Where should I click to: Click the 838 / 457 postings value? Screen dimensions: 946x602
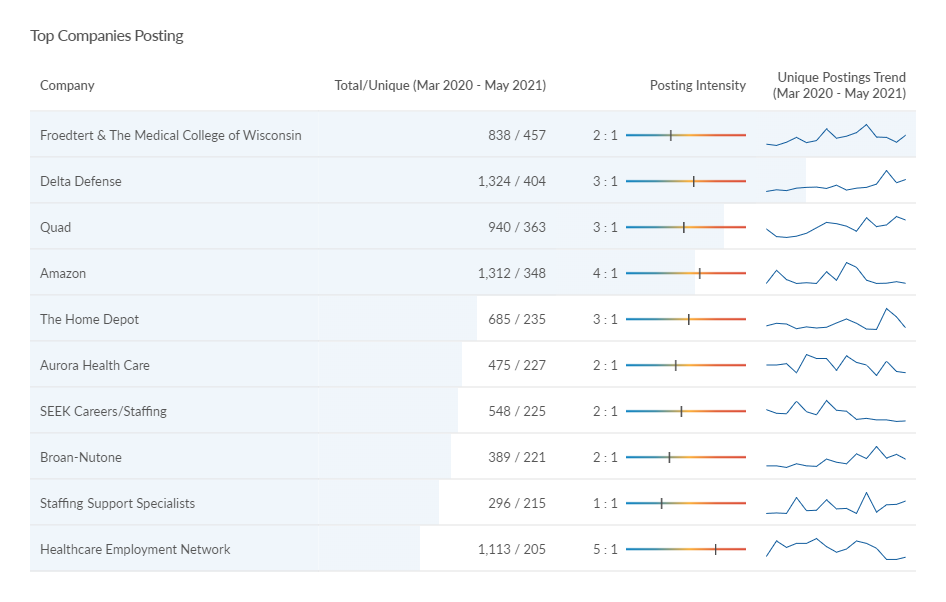pos(517,135)
